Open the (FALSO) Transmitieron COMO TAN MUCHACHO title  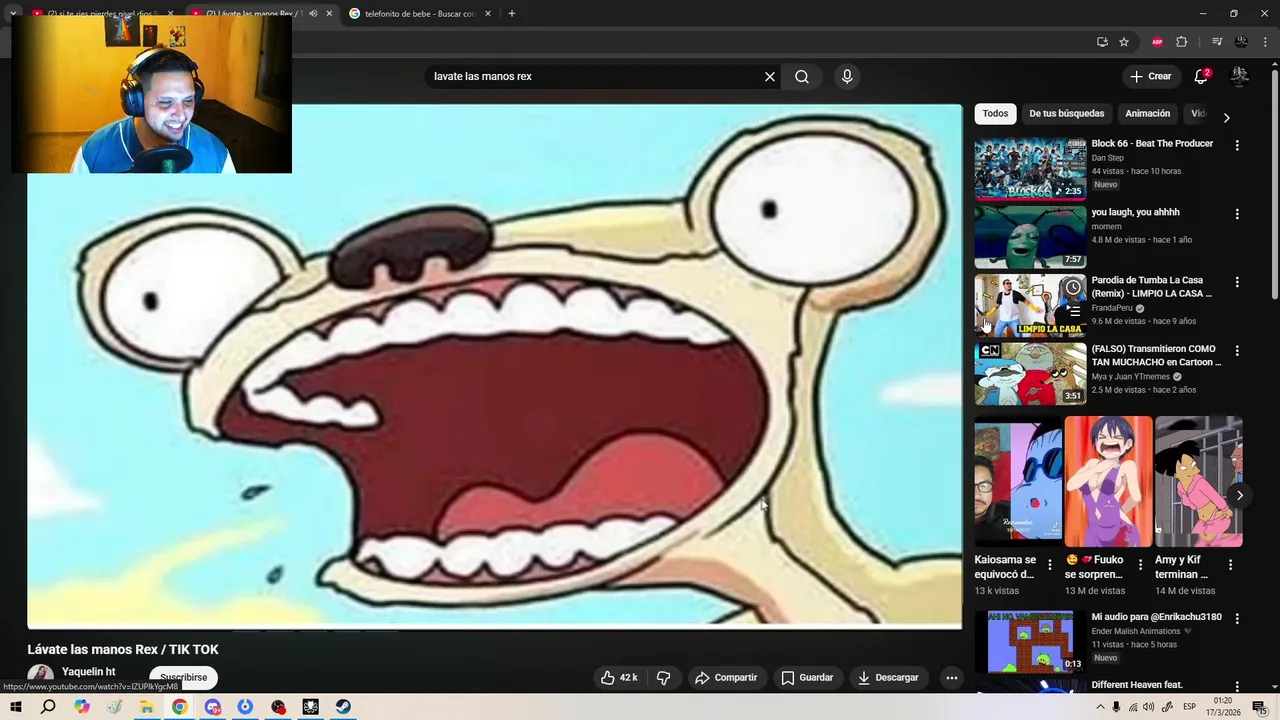(x=1156, y=356)
